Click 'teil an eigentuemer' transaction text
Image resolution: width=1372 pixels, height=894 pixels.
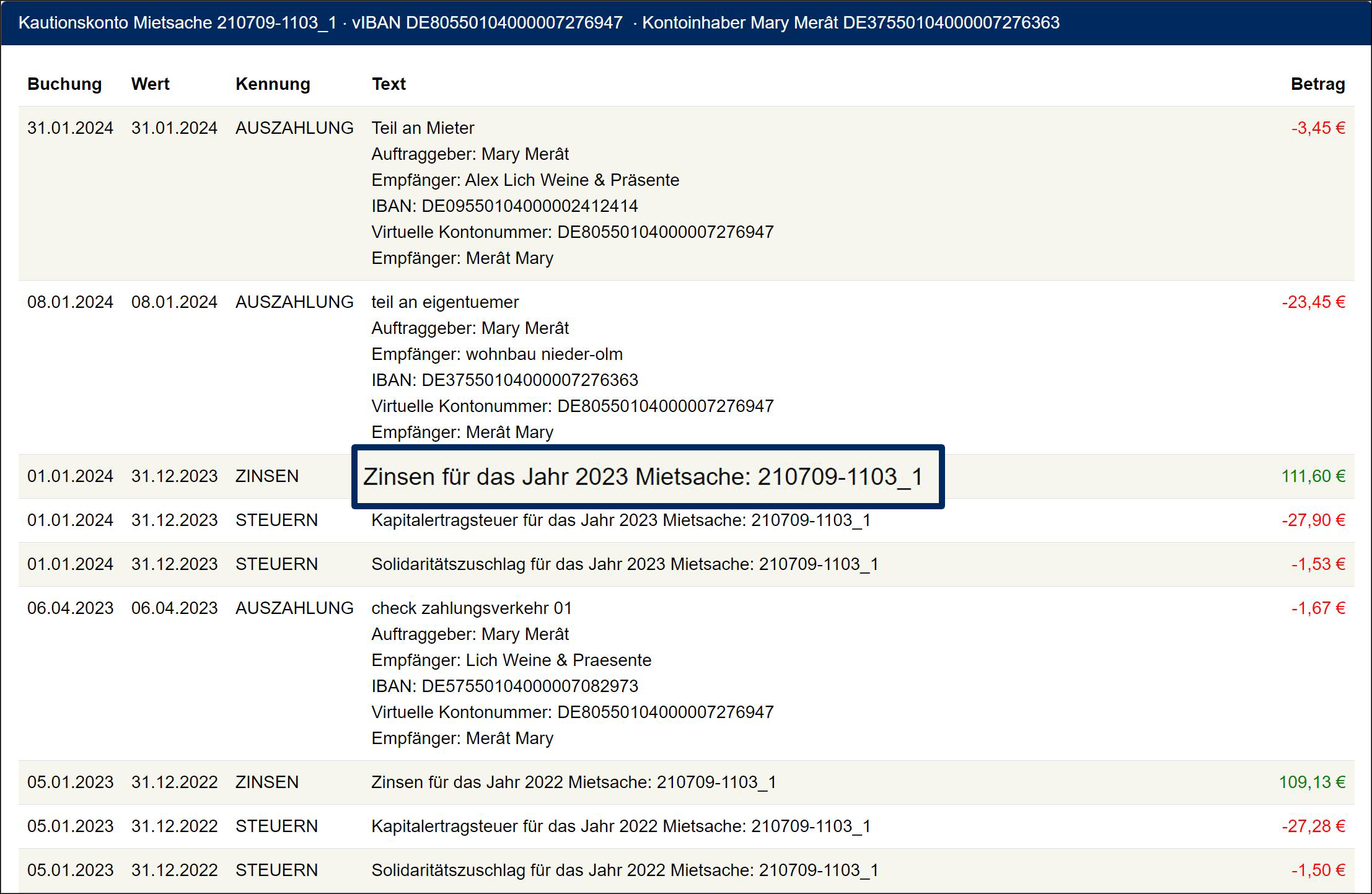tap(445, 302)
